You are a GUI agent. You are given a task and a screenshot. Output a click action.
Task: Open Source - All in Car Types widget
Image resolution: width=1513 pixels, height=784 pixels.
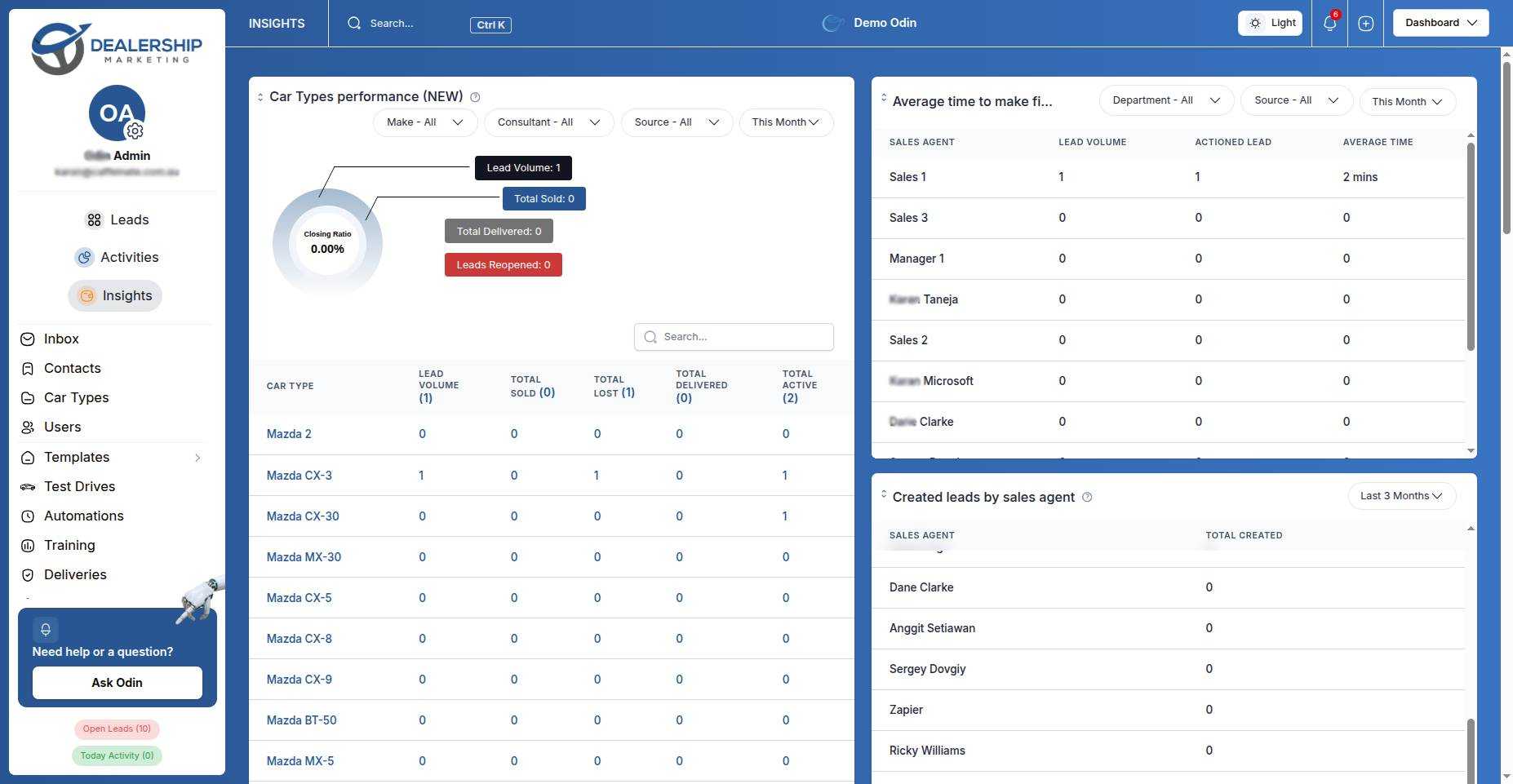point(677,122)
